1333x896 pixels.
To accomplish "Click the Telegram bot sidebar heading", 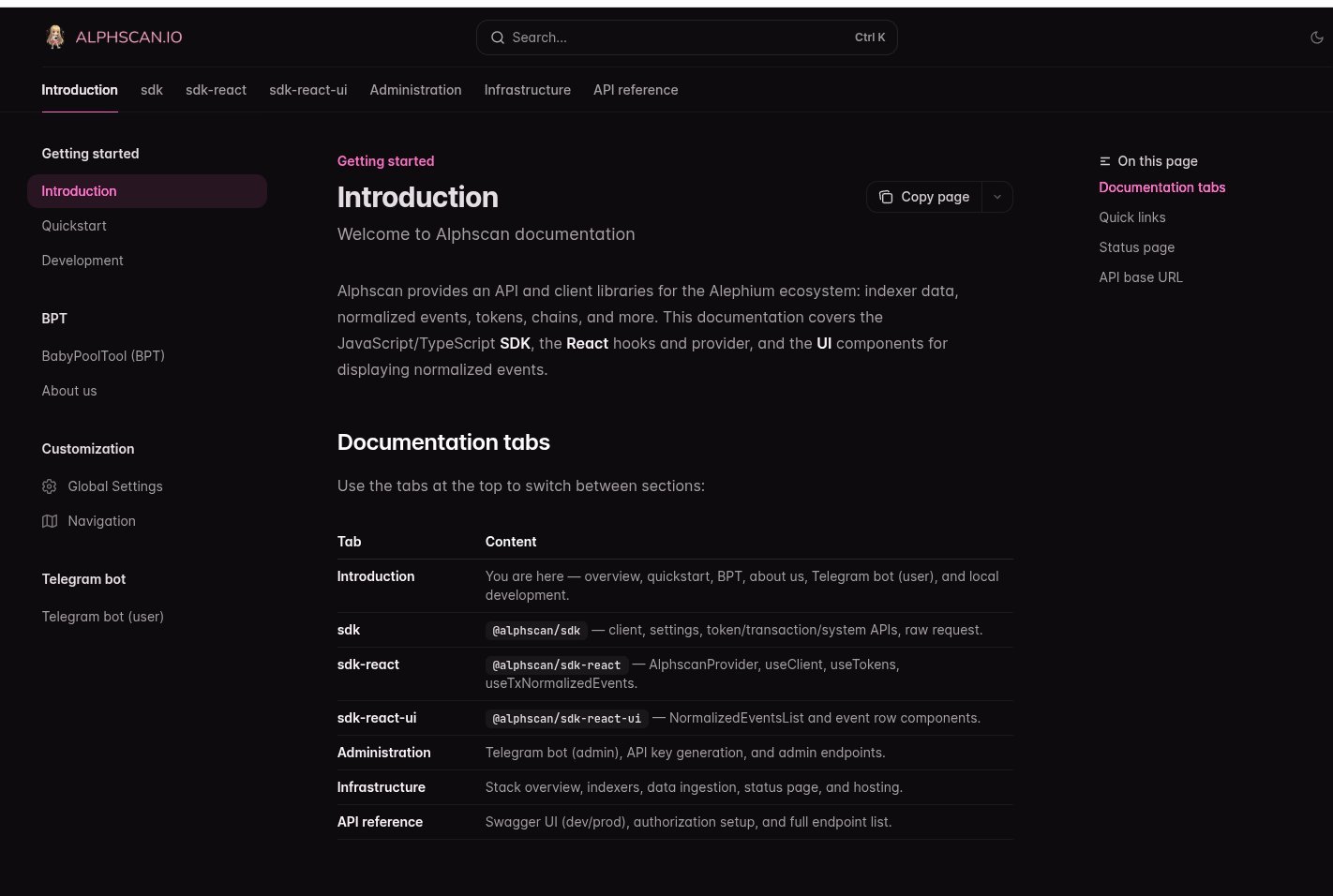I will [x=83, y=579].
